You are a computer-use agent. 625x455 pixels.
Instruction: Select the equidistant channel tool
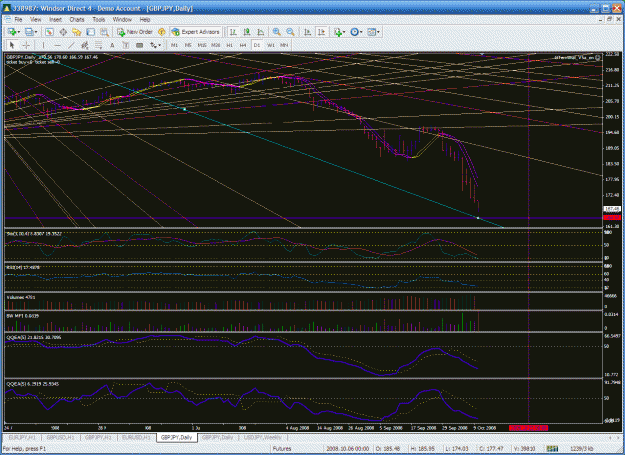(x=85, y=45)
